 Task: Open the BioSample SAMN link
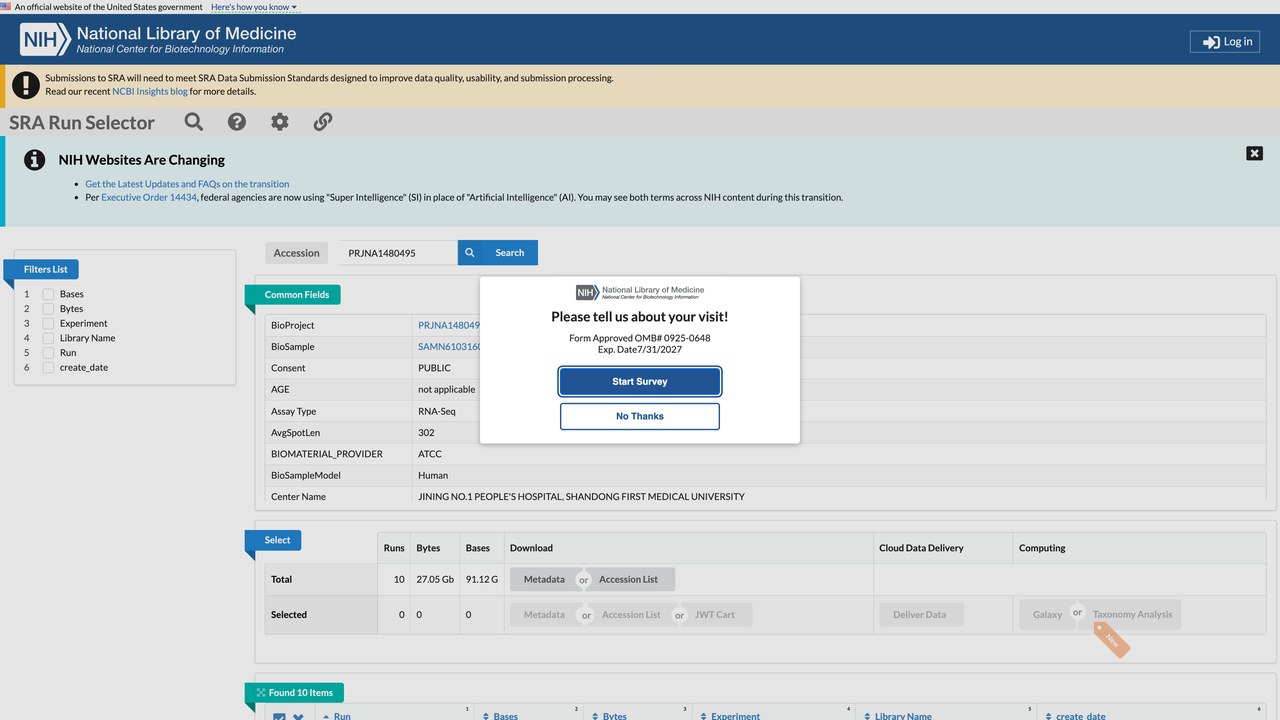450,347
